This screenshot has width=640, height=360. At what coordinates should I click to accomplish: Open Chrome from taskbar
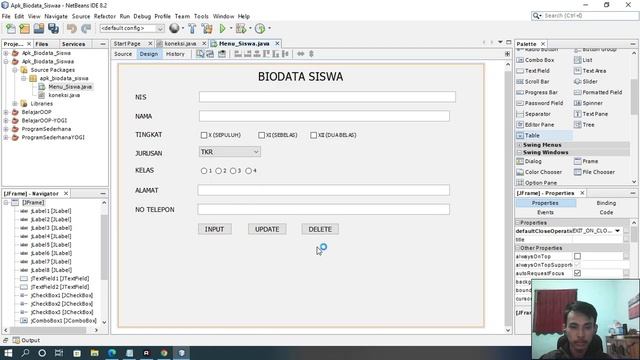pyautogui.click(x=164, y=353)
